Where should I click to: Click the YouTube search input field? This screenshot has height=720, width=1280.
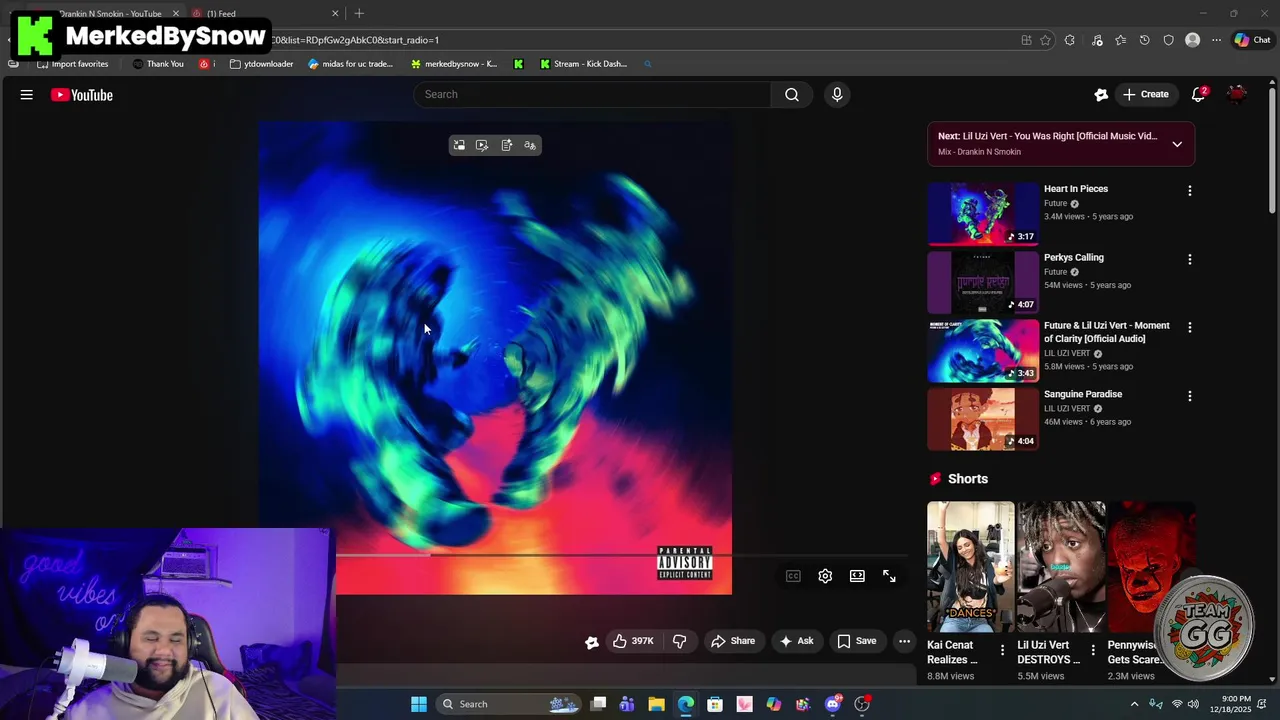coord(592,94)
